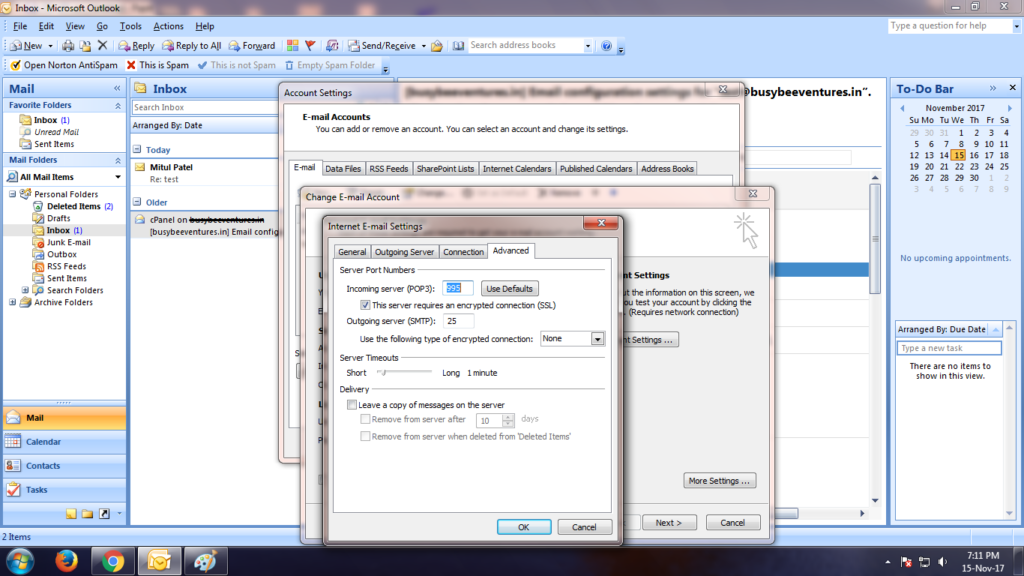
Task: Click the Windows Start button
Action: [20, 561]
